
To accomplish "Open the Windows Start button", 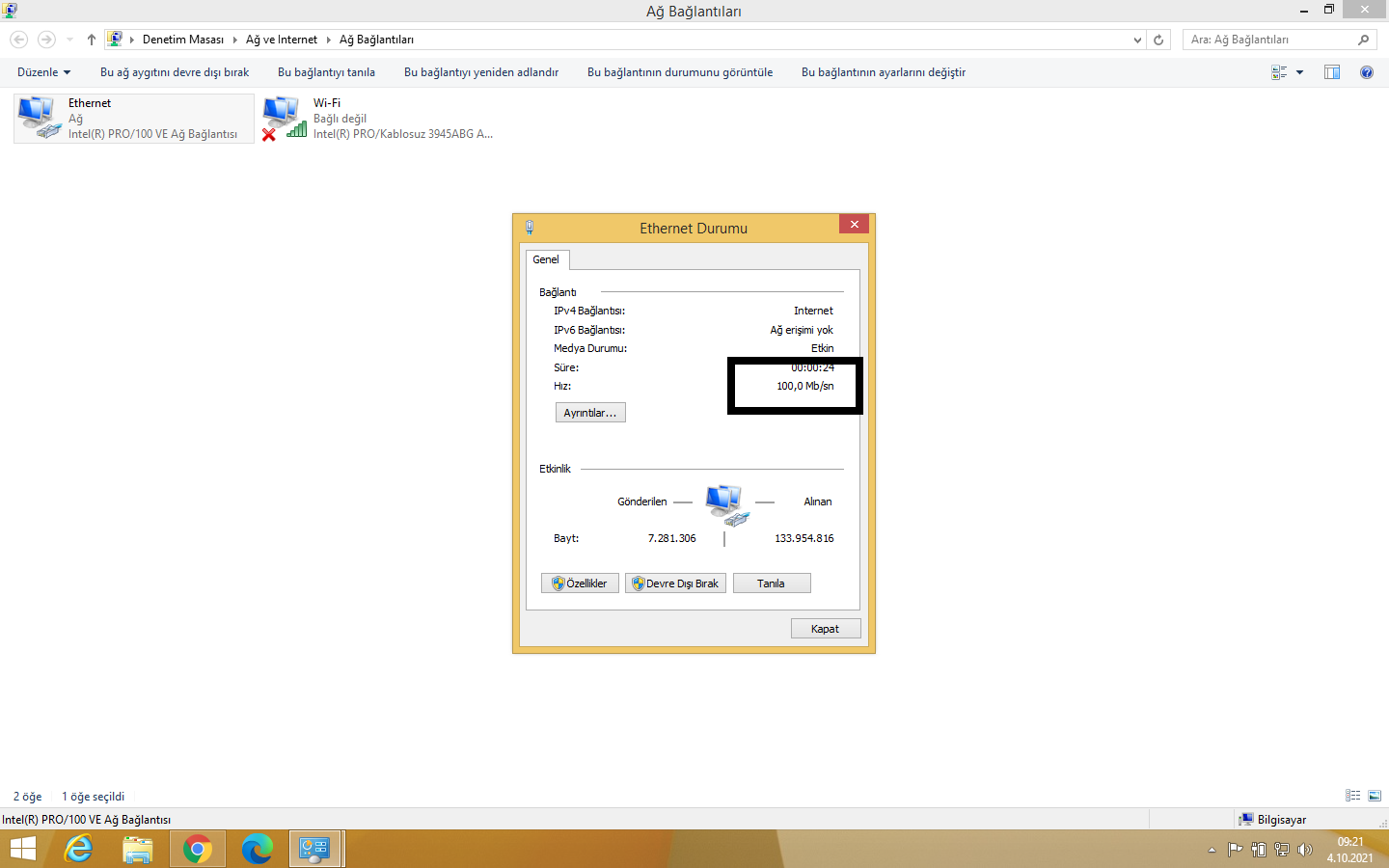I will point(22,849).
